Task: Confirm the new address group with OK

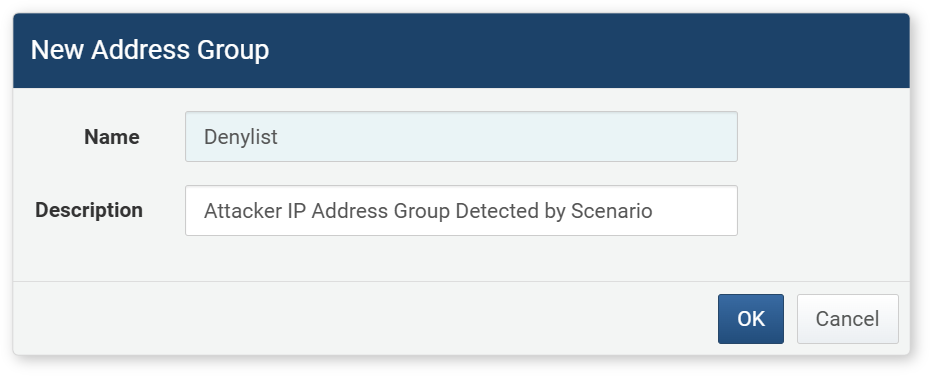Action: pos(750,319)
